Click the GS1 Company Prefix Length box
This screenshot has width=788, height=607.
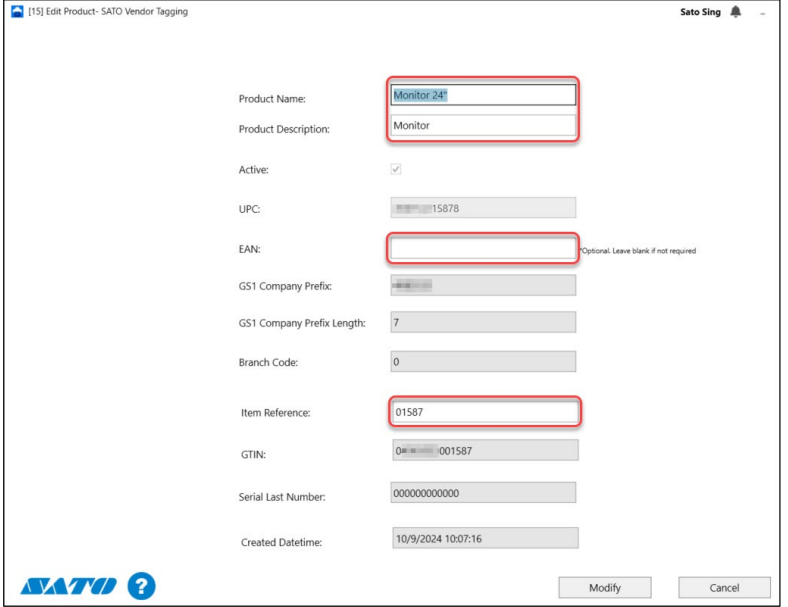483,322
